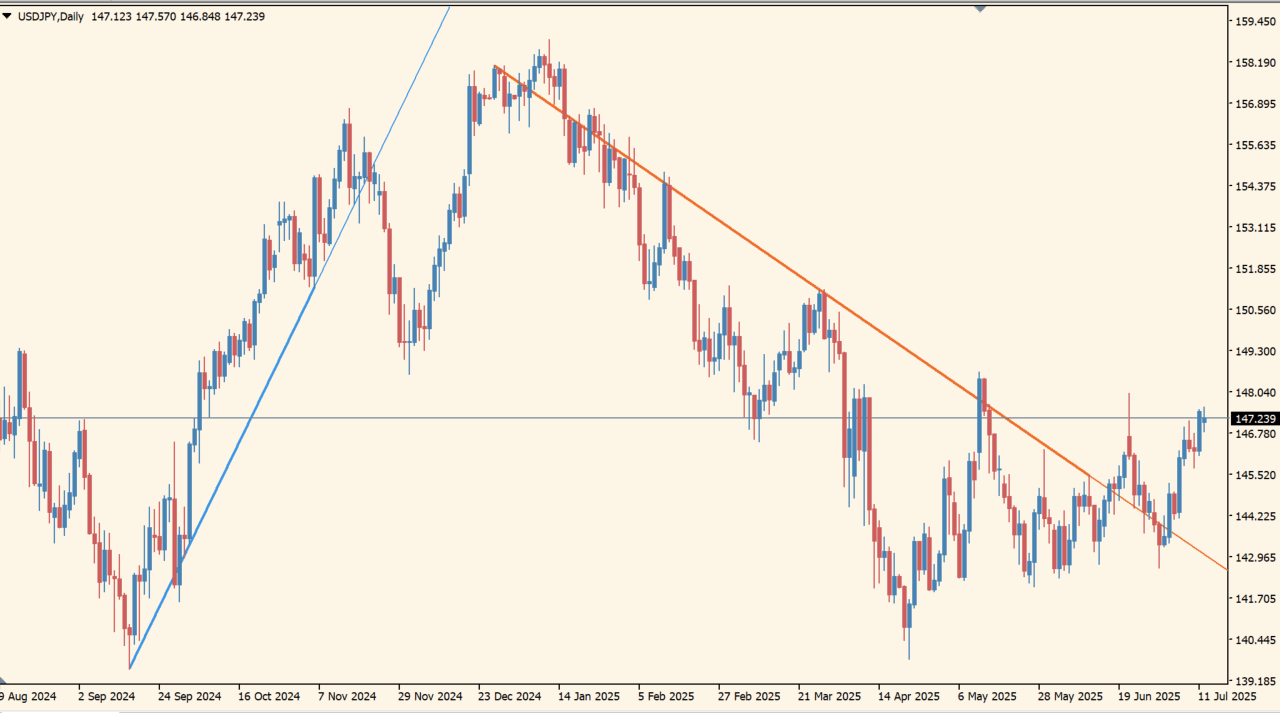Click the current price tag 147.239
The width and height of the screenshot is (1280, 713).
(1255, 419)
